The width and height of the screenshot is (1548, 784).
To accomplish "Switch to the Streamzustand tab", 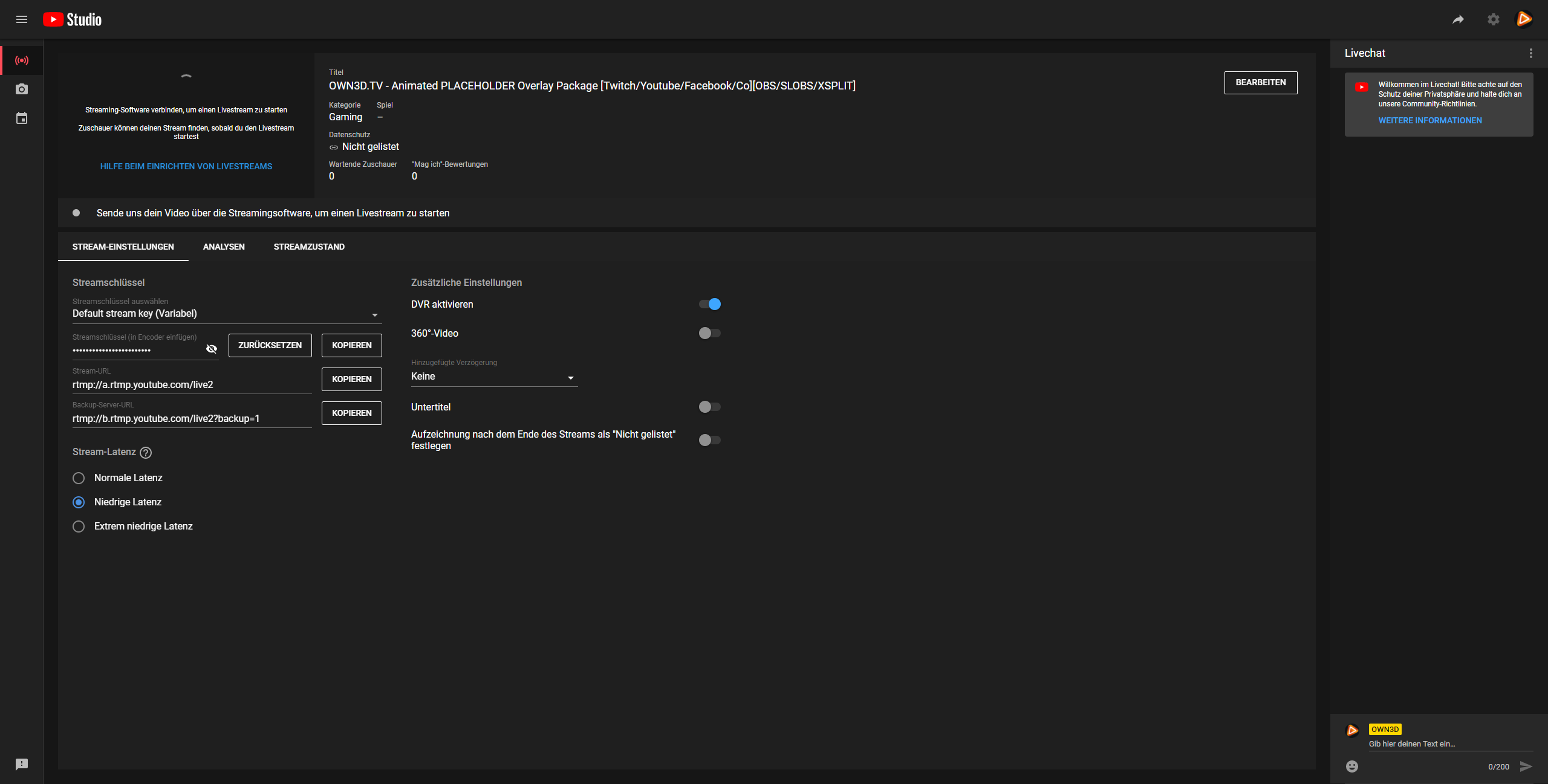I will pos(309,247).
